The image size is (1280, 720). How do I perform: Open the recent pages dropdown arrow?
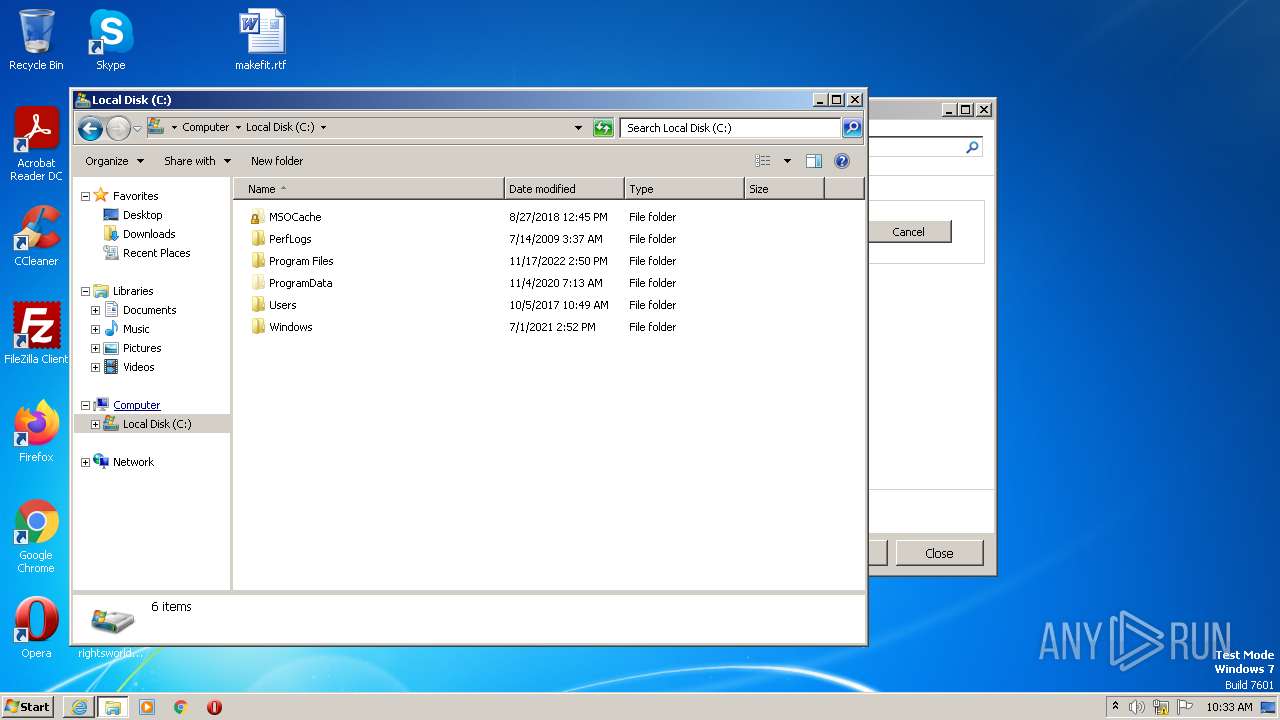pyautogui.click(x=138, y=128)
